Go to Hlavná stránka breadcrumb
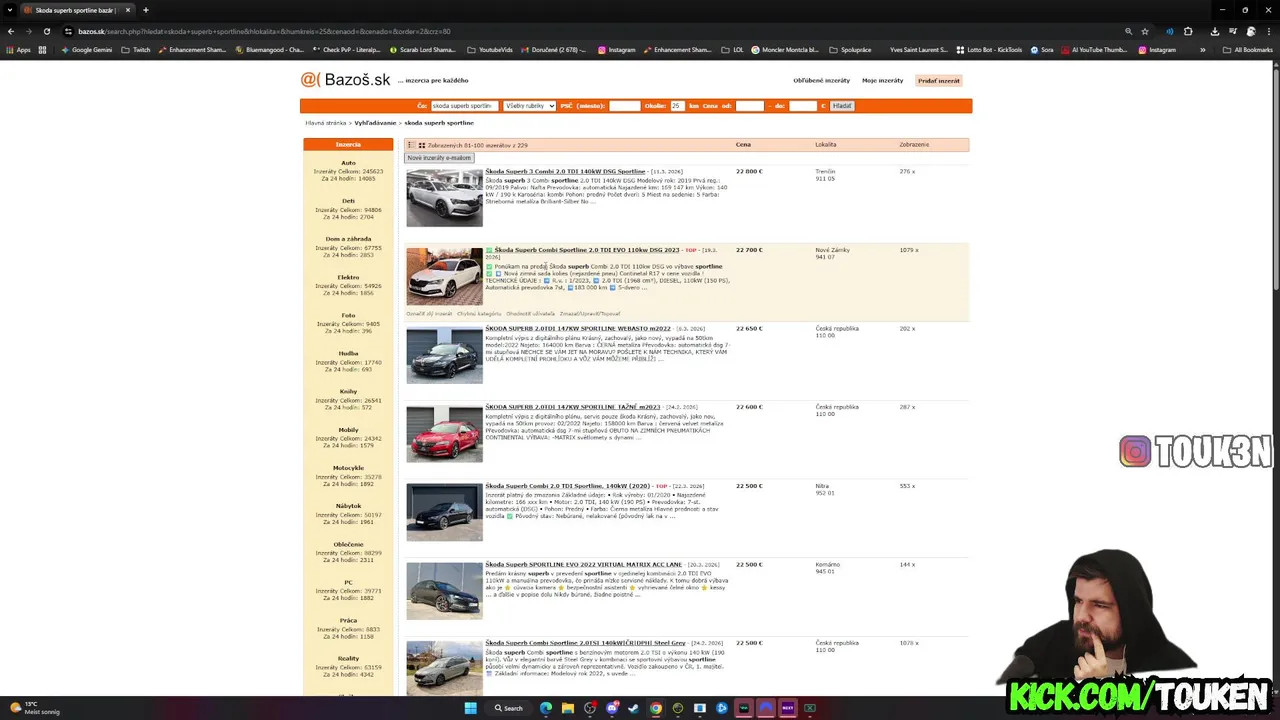The image size is (1280, 720). click(x=325, y=123)
